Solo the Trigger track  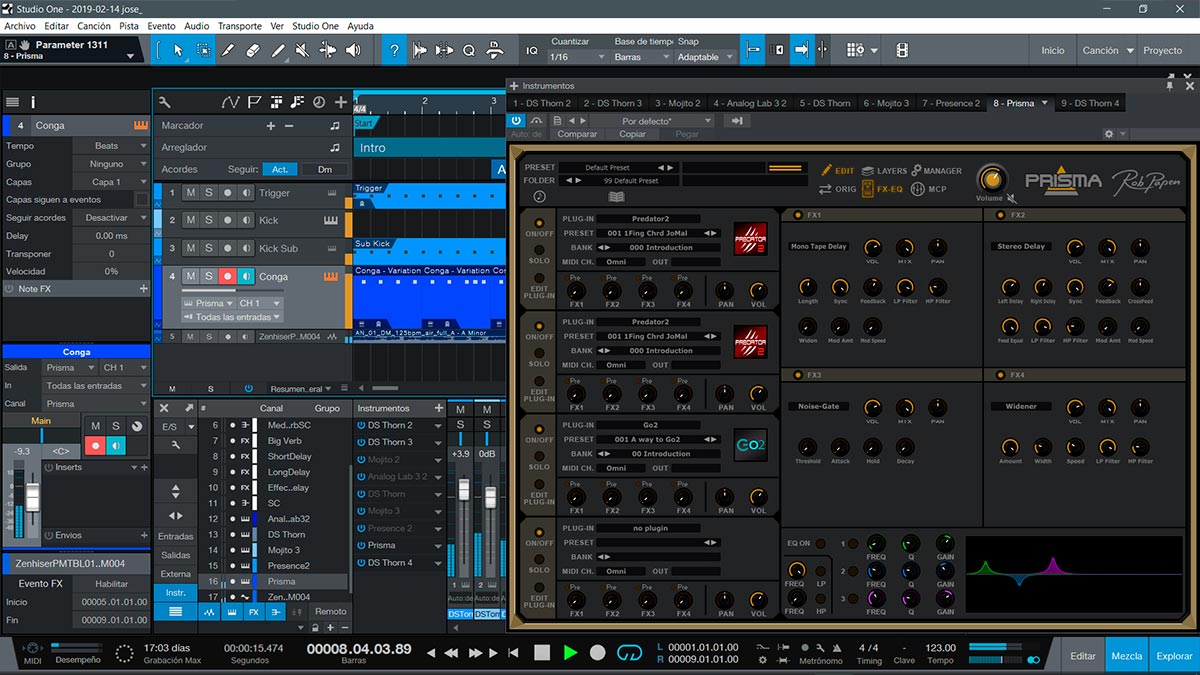click(x=209, y=192)
